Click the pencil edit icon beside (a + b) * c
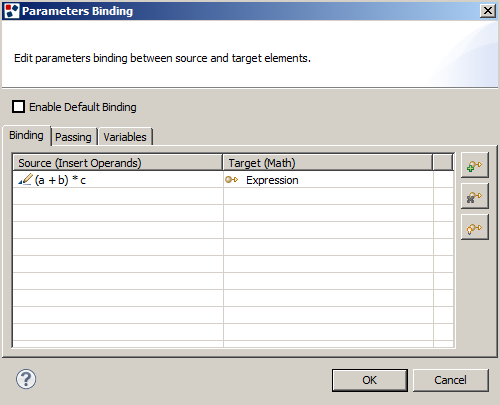Viewport: 500px width, 405px height. point(25,180)
